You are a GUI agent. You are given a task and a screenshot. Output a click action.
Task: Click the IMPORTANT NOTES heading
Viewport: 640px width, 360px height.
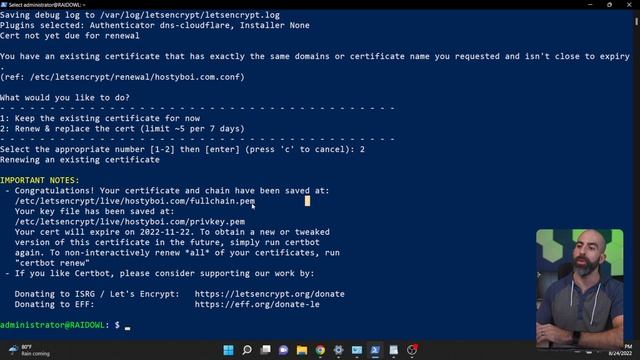40,180
